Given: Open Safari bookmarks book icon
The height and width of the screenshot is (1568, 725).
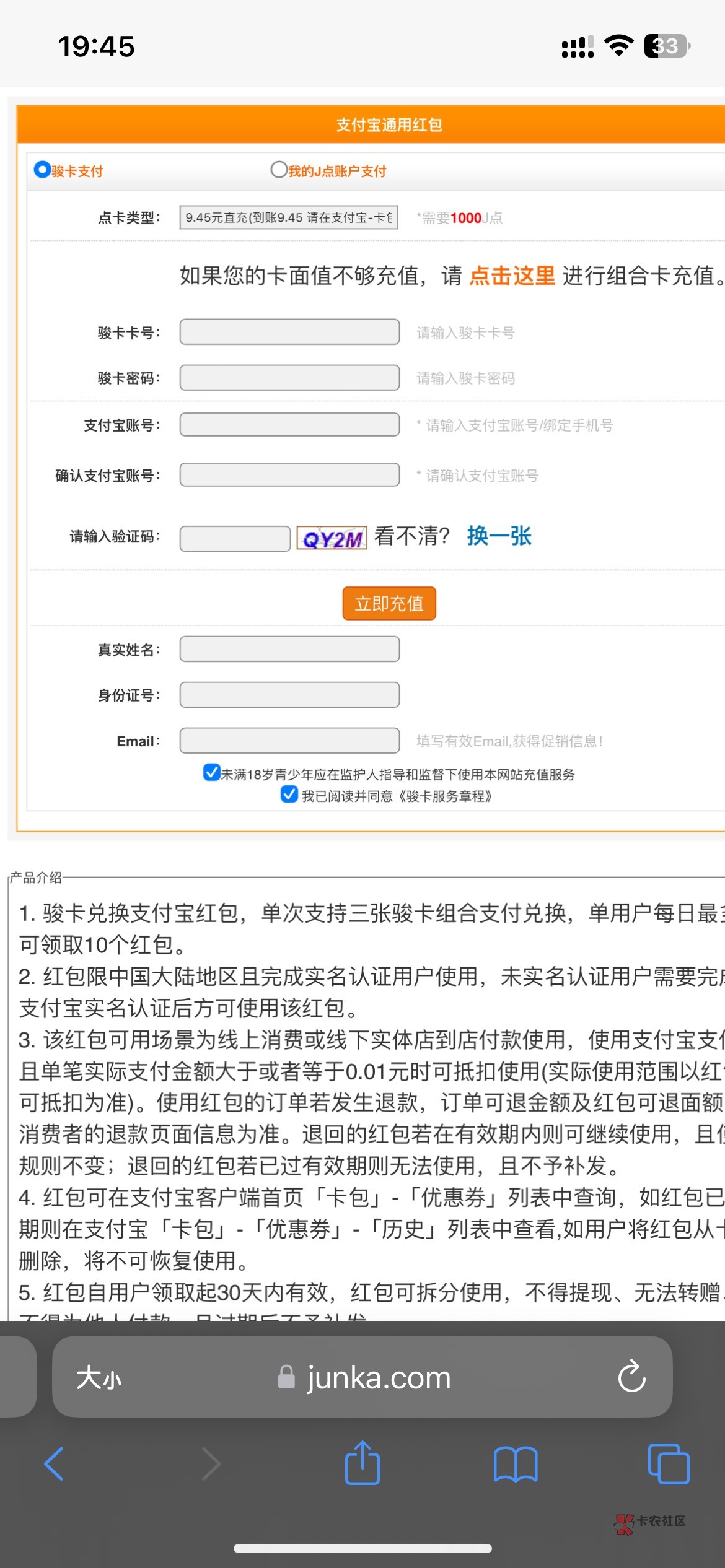Looking at the screenshot, I should click(516, 1464).
